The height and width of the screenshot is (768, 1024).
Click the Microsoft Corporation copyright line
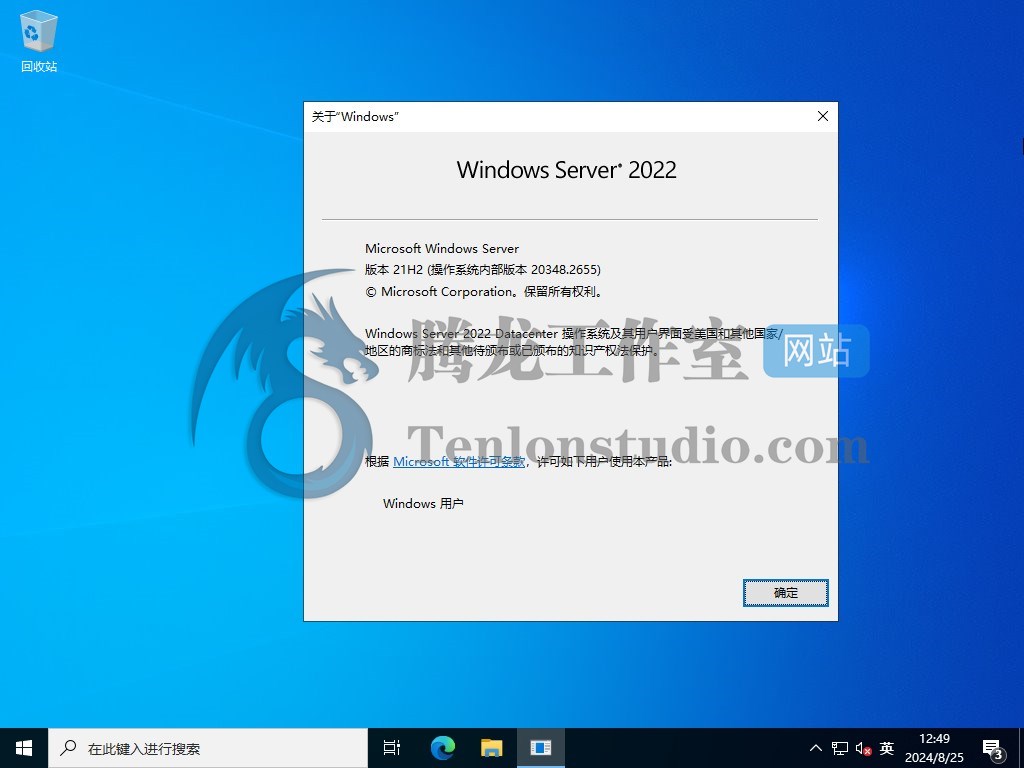point(483,292)
